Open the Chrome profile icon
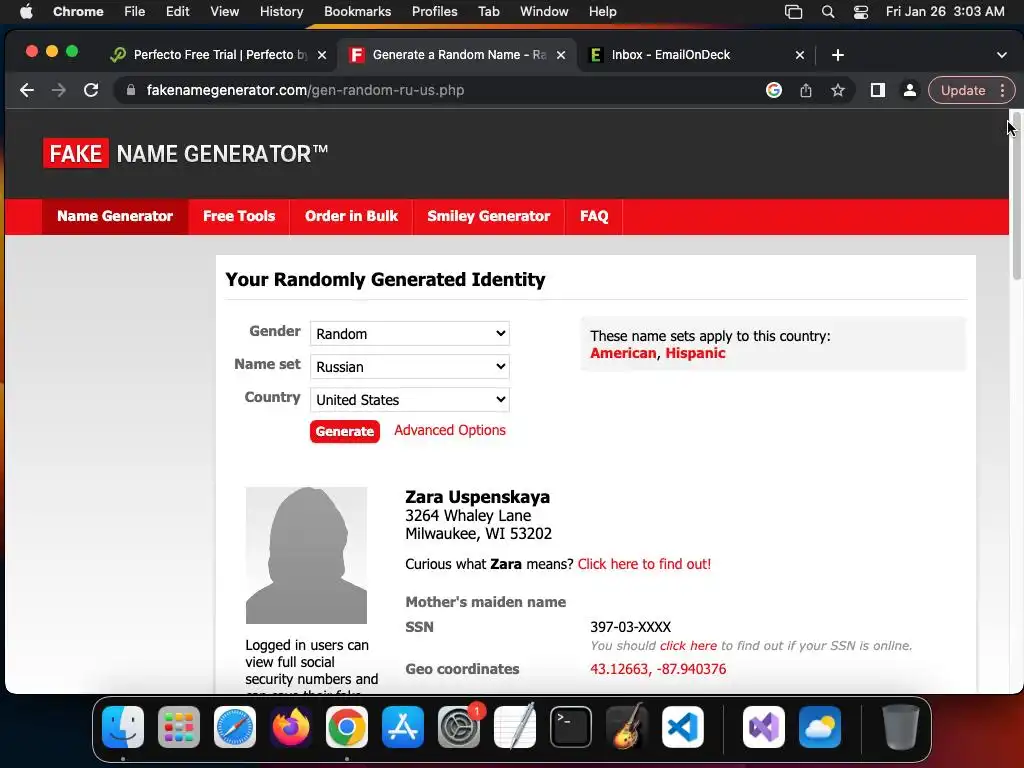The image size is (1024, 768). pos(909,90)
